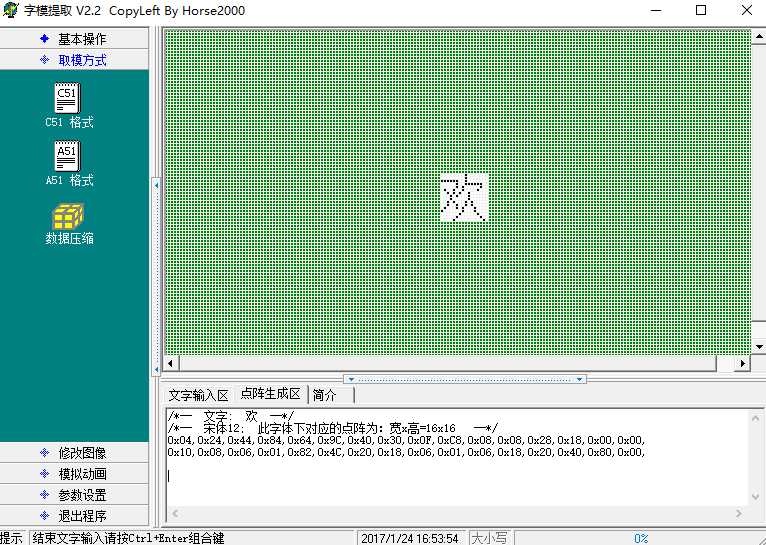Click the 文字: 欢 comment line
Viewport: 766px width, 545px height.
[231, 417]
